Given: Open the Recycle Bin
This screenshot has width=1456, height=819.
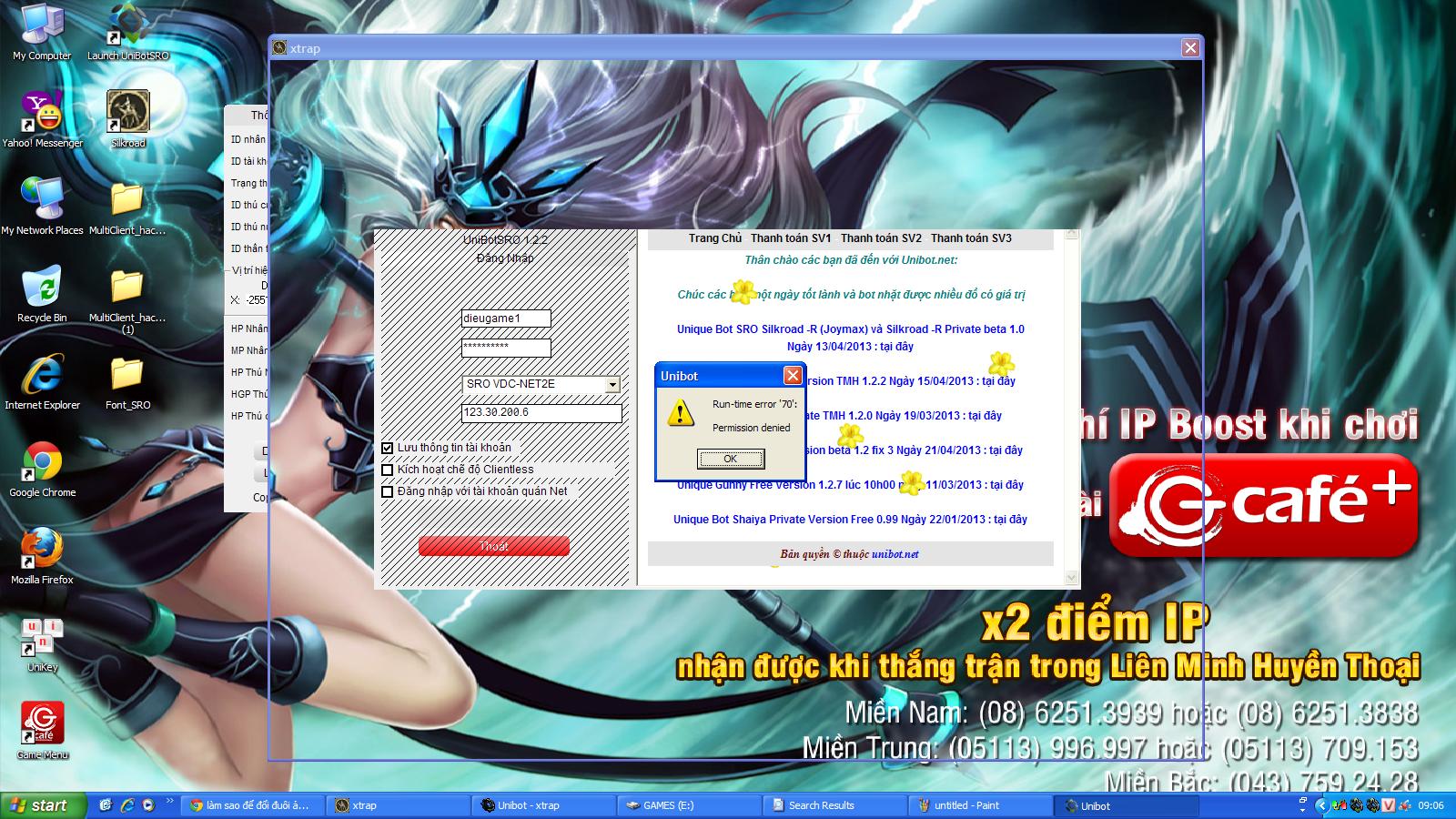Looking at the screenshot, I should [x=42, y=294].
